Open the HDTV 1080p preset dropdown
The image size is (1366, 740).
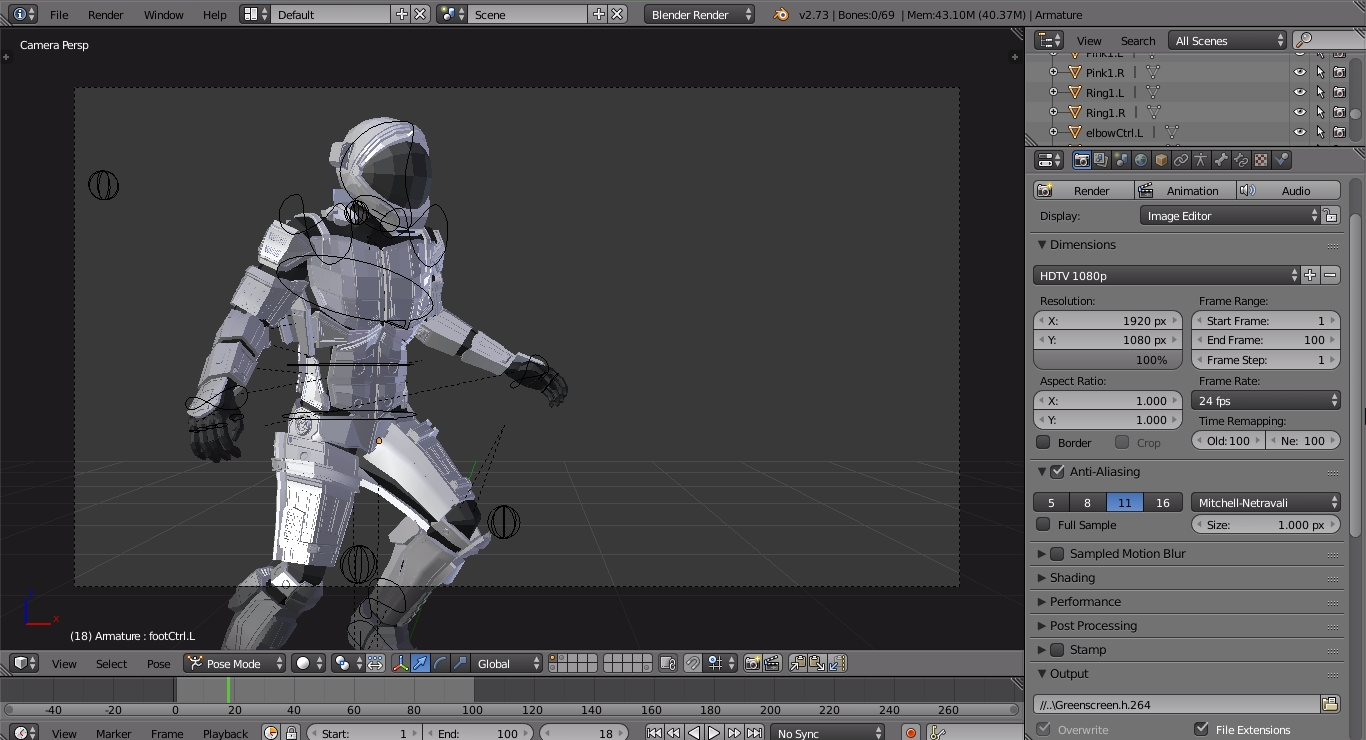[x=1166, y=275]
